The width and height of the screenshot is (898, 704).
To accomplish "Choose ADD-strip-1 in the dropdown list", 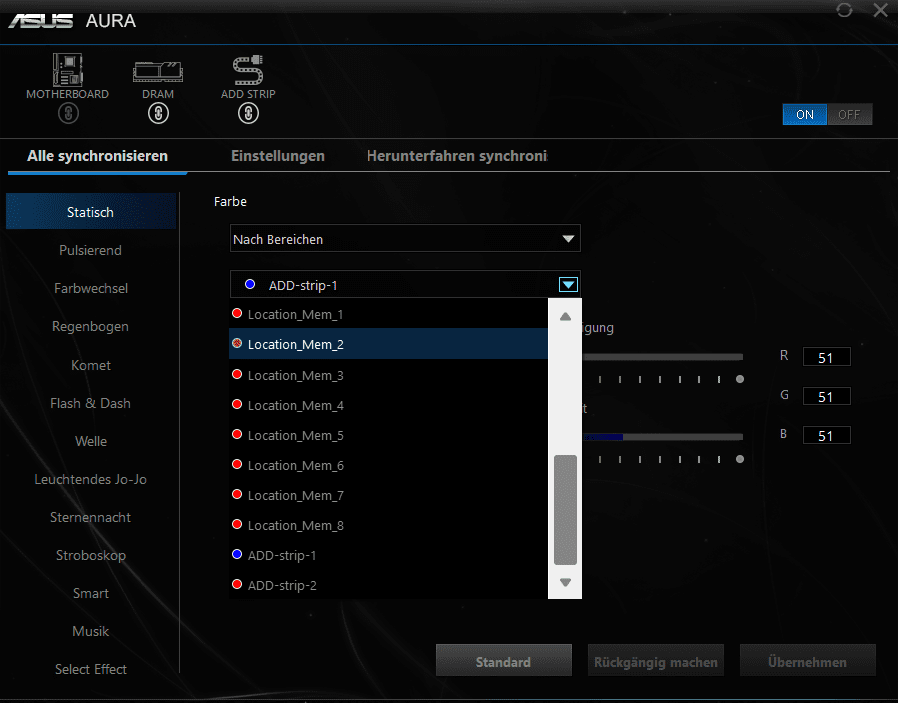I will point(388,555).
